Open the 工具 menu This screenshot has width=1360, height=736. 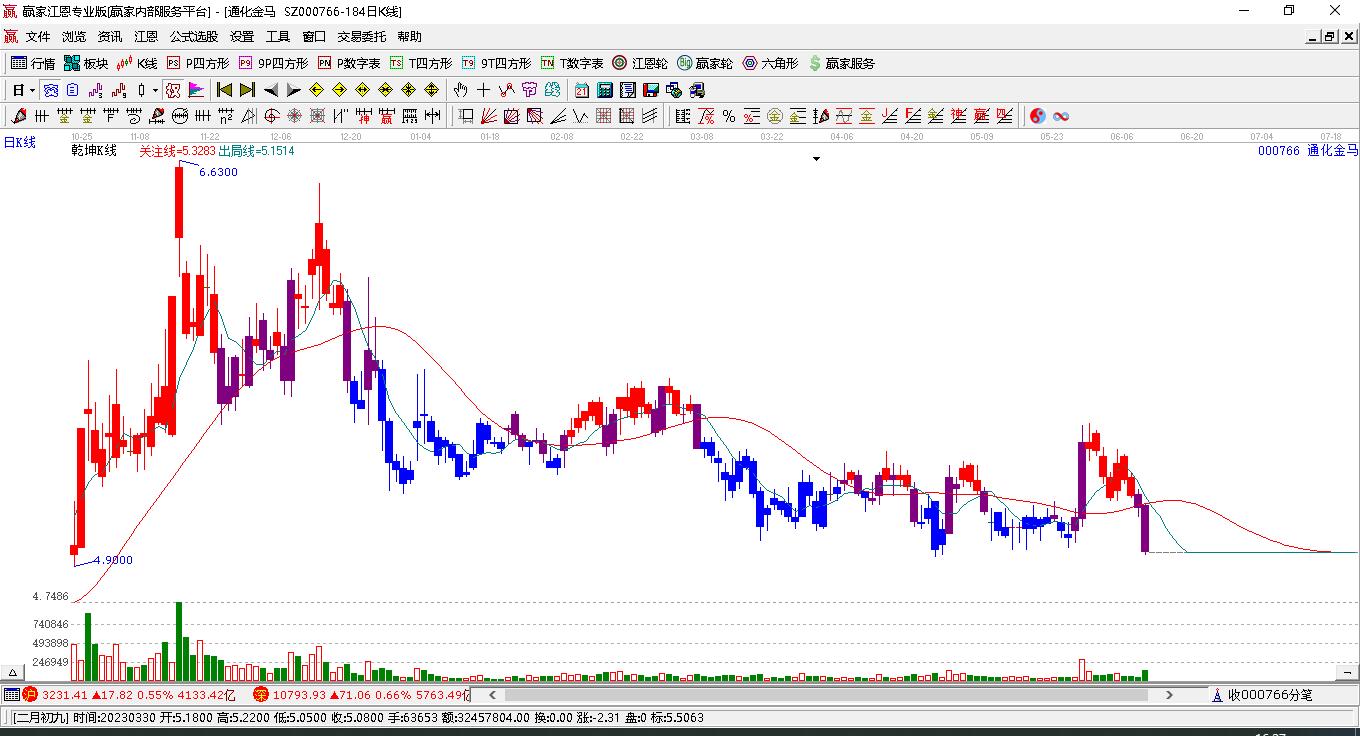(278, 37)
